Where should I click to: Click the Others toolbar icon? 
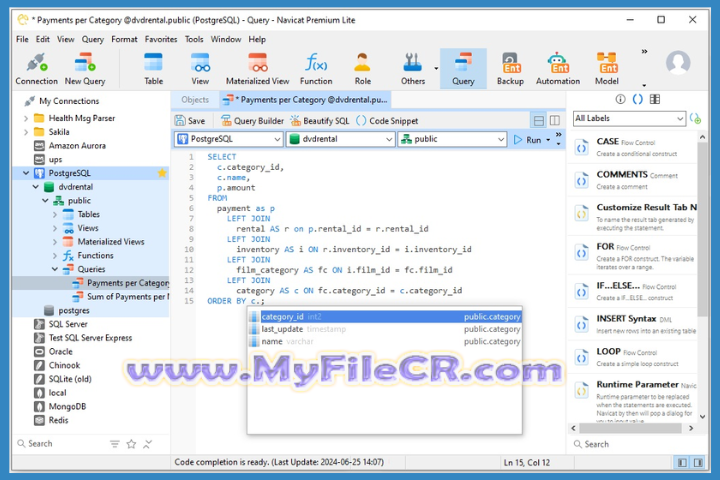click(x=413, y=69)
